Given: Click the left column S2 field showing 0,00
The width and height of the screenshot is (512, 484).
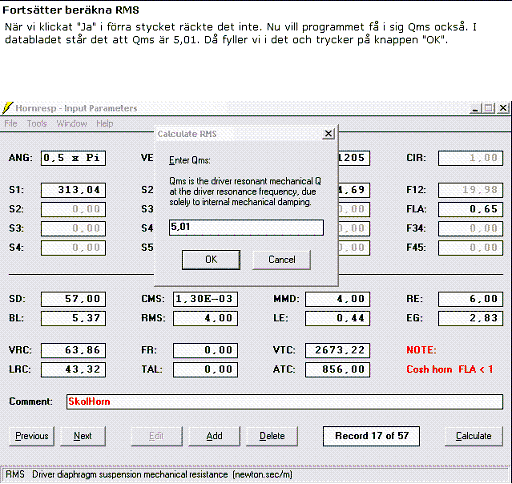Looking at the screenshot, I should pyautogui.click(x=73, y=209).
